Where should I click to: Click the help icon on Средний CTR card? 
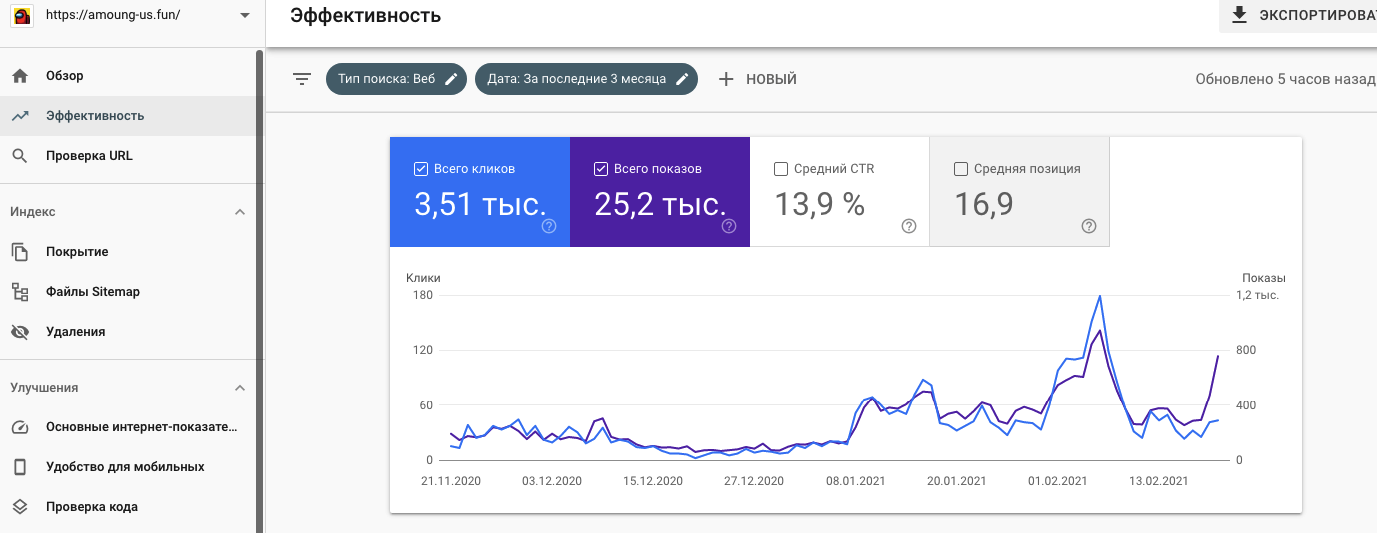click(x=909, y=226)
